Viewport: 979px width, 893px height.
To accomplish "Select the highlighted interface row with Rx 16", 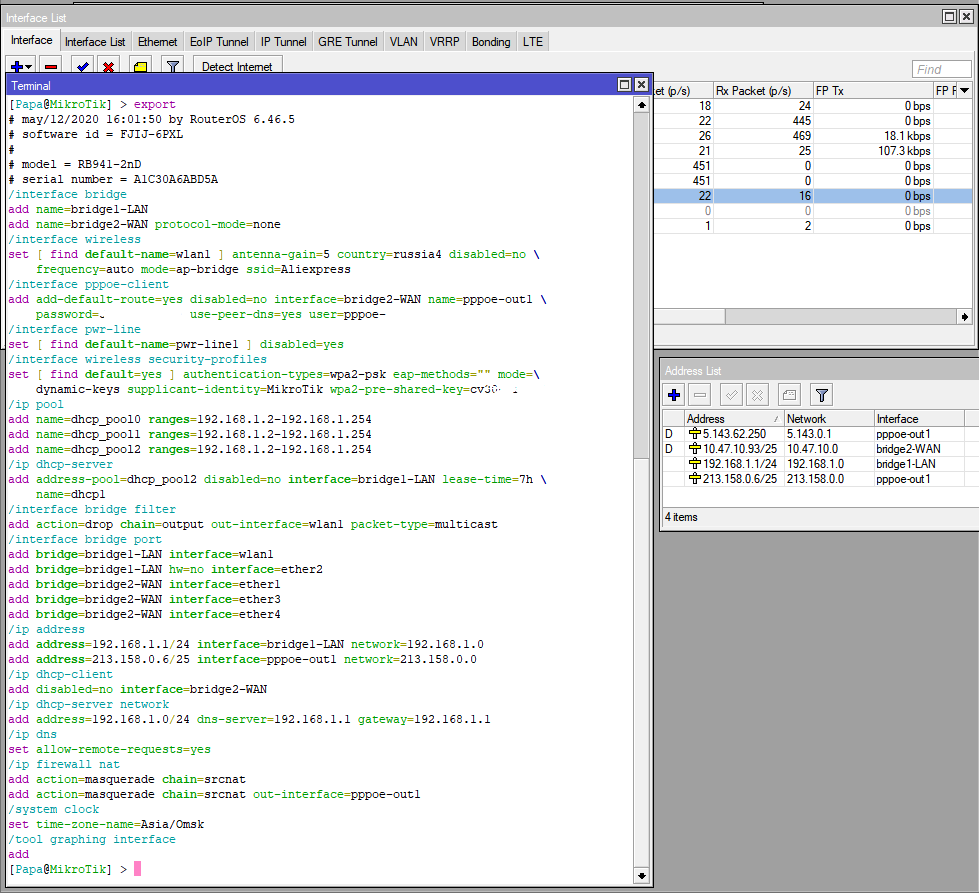I will [813, 196].
